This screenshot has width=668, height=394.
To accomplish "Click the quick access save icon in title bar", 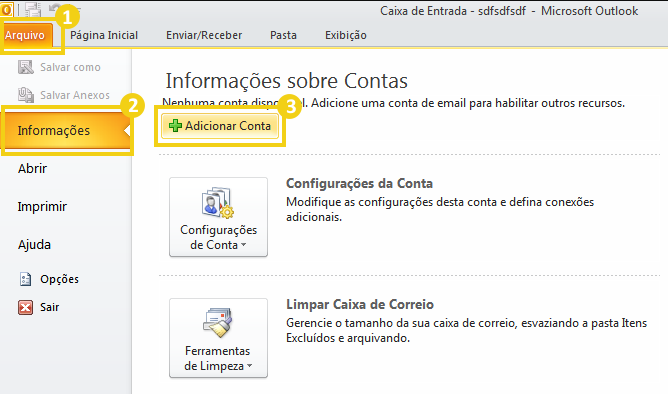I will point(32,9).
